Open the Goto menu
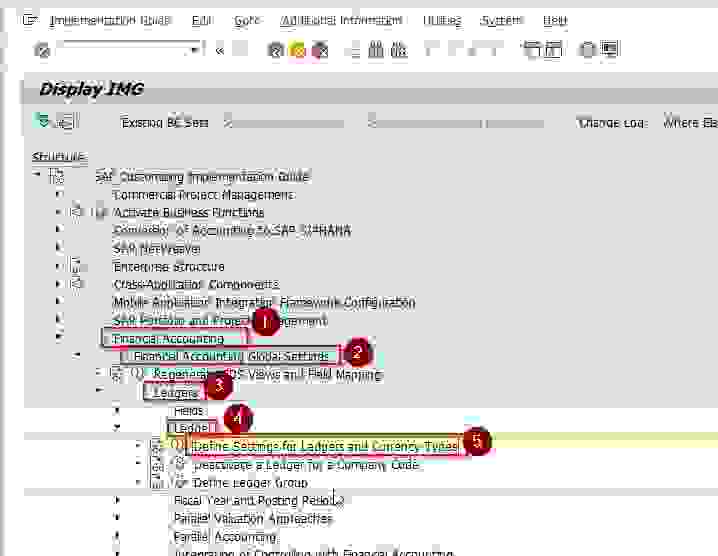 pos(247,20)
